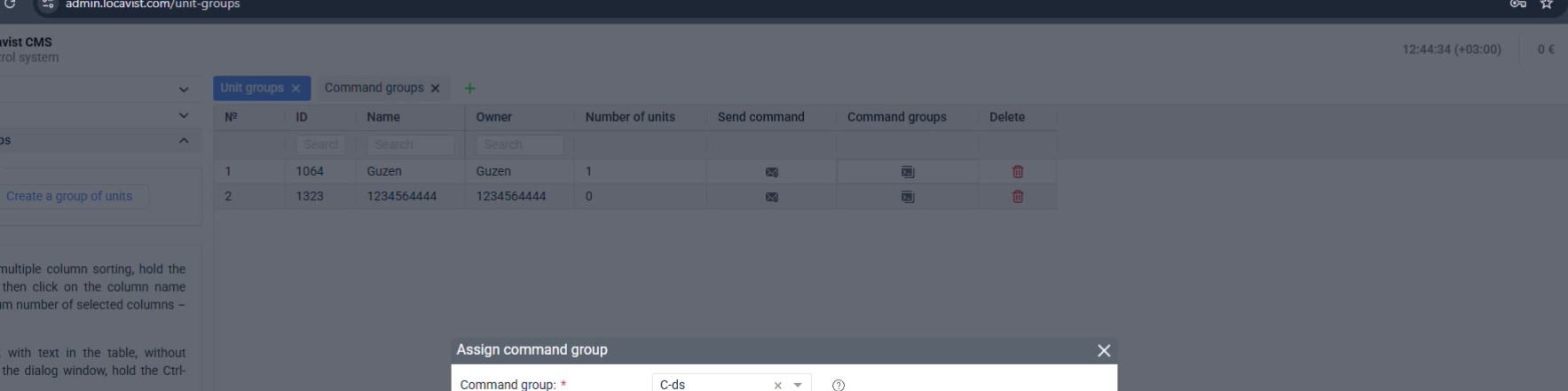This screenshot has height=391, width=1568.
Task: Send command to 1234564444 group
Action: click(771, 197)
